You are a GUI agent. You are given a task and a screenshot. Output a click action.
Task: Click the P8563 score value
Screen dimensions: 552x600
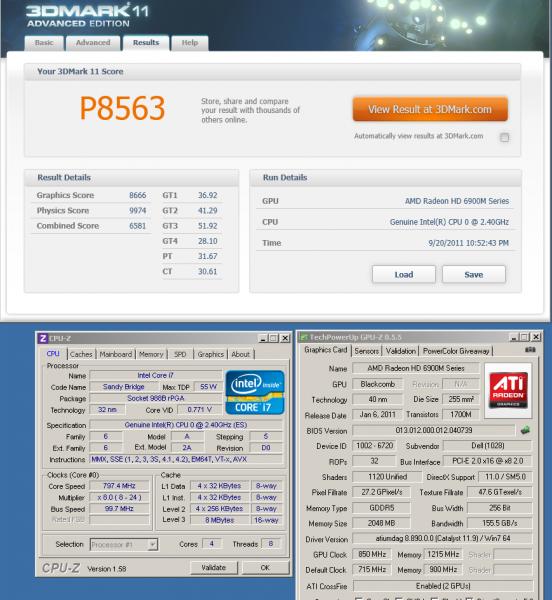tap(122, 108)
